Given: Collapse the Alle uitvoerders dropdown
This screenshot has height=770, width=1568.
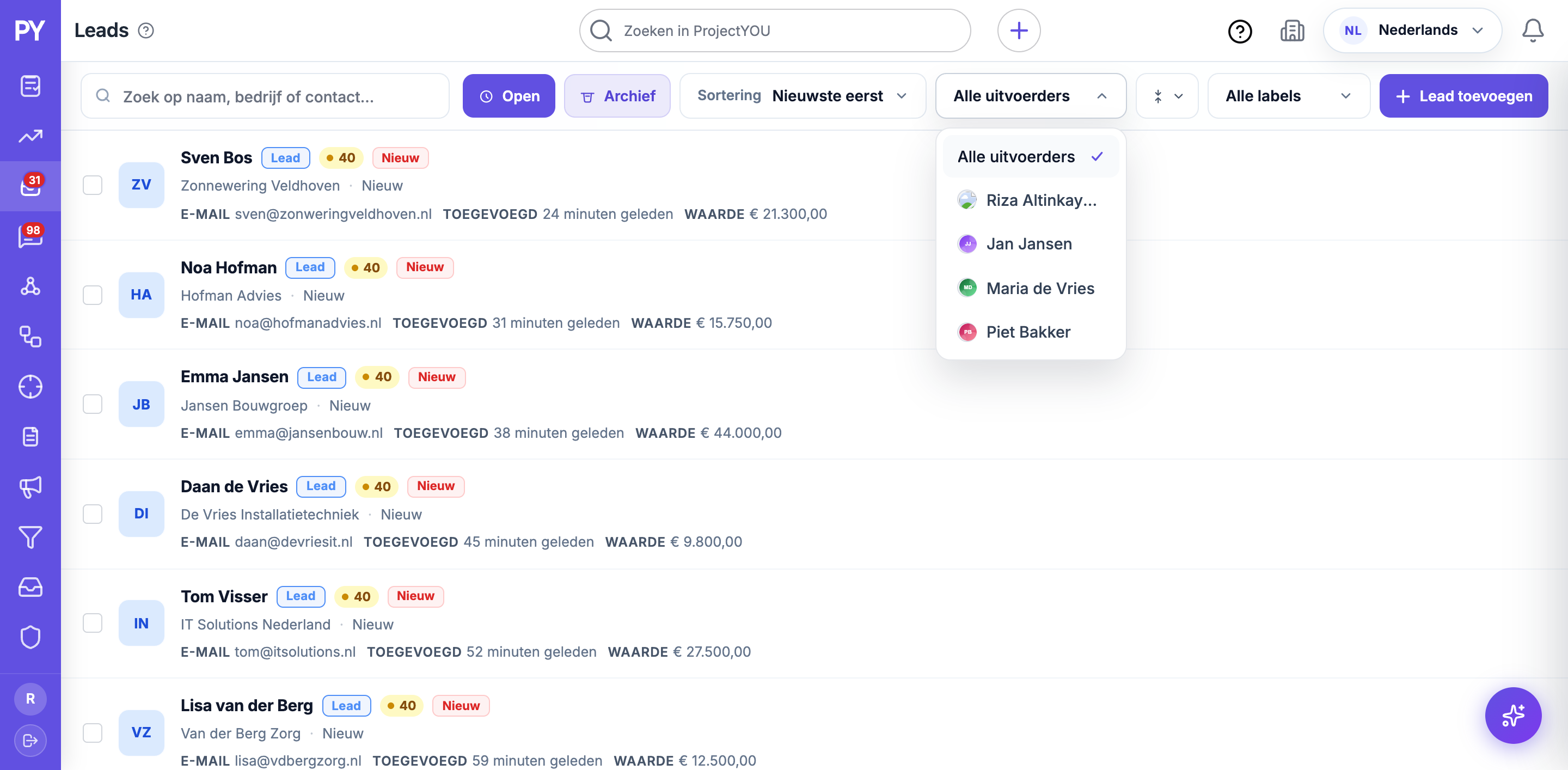Looking at the screenshot, I should (1031, 95).
